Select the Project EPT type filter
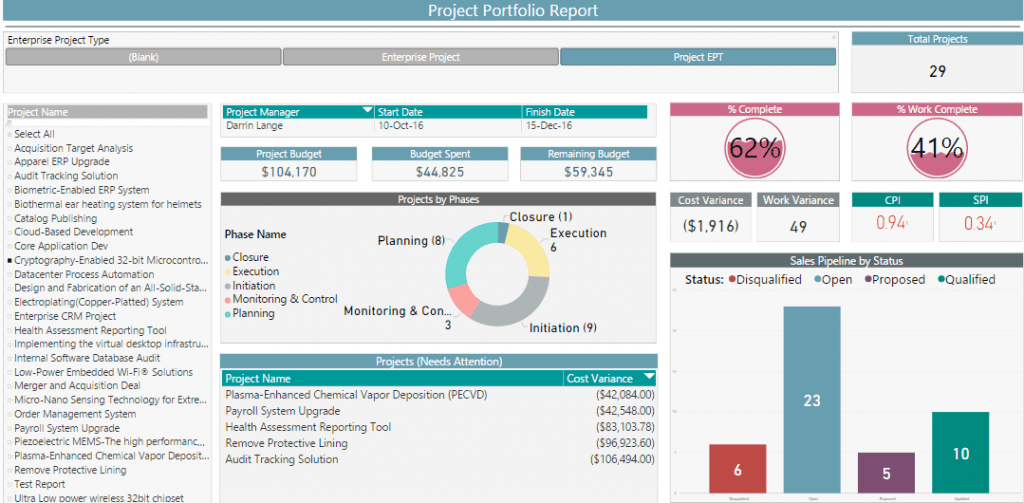 (697, 57)
